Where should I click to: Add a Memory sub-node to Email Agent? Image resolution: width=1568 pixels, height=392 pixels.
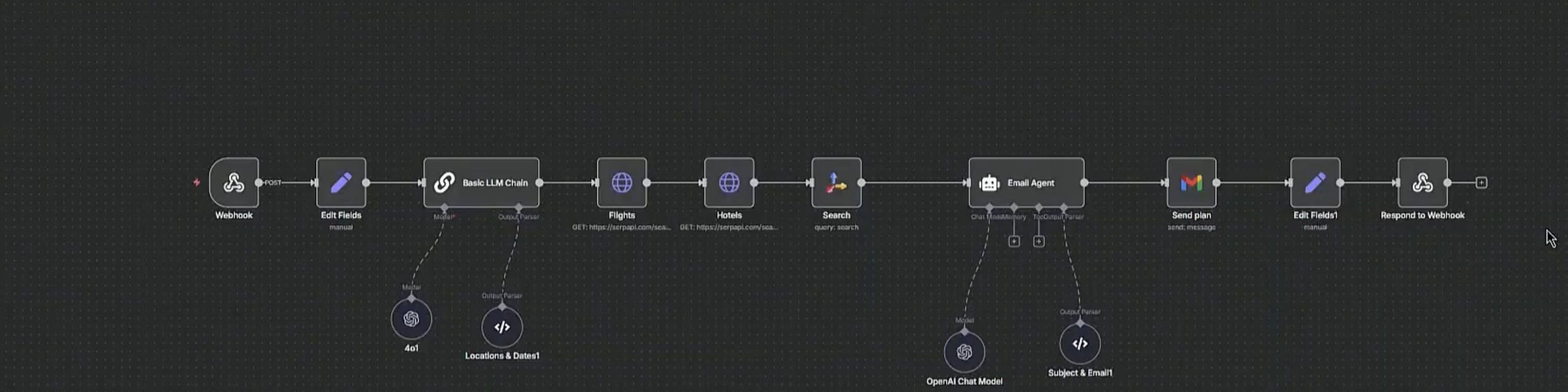(1014, 242)
